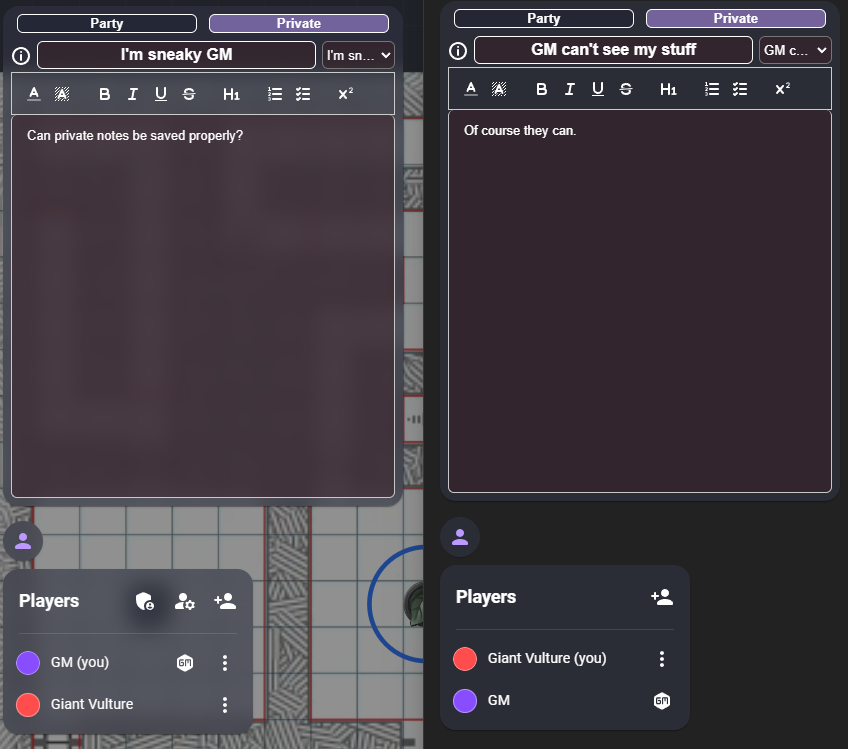Insert checklist in the "I'm sneaky GM" note toolbar

tap(304, 94)
